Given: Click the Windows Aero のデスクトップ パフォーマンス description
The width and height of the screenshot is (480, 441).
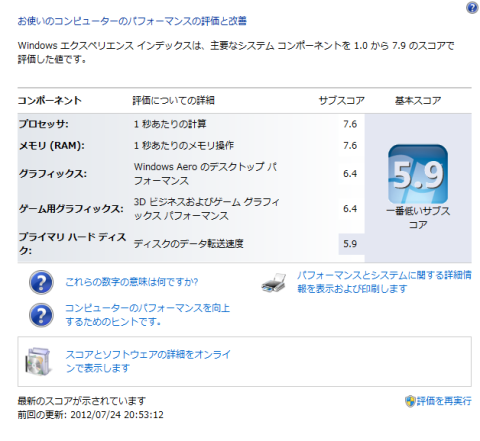Looking at the screenshot, I should tap(205, 174).
